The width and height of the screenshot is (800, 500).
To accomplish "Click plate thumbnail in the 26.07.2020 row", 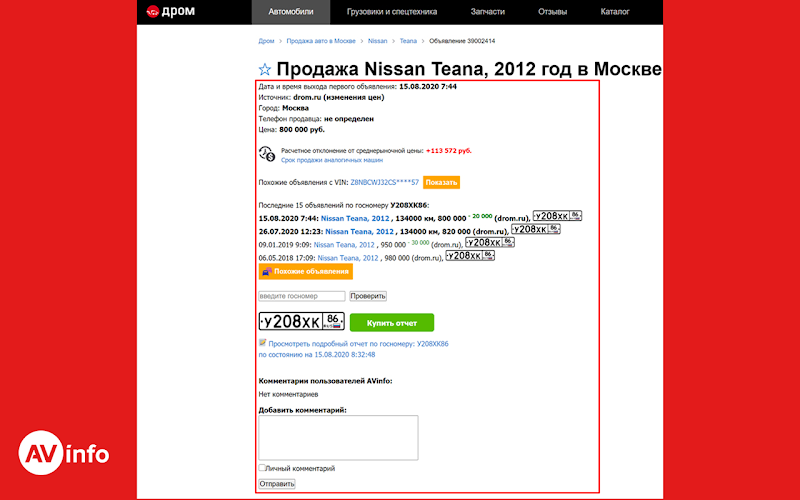I will pyautogui.click(x=536, y=229).
